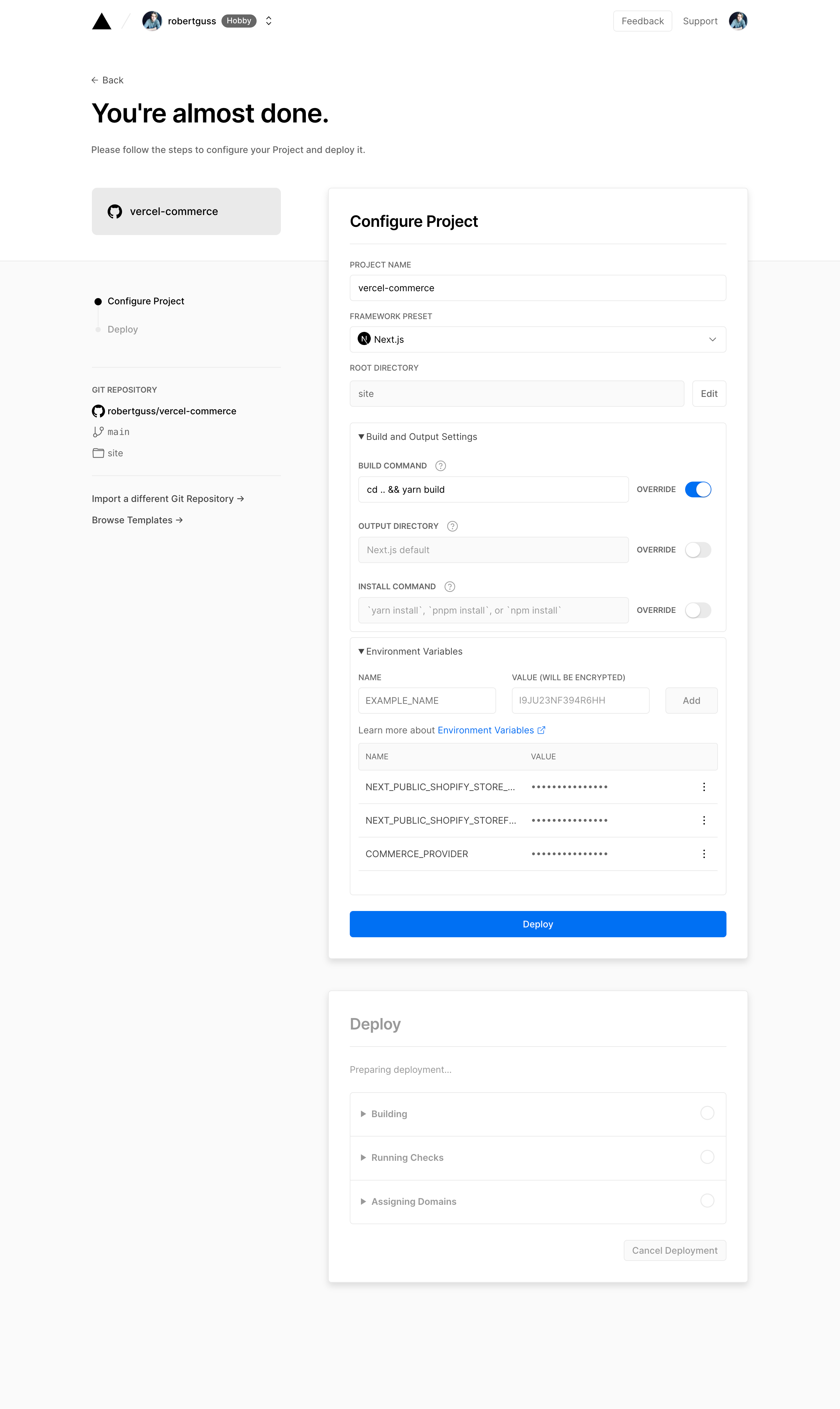840x1409 pixels.
Task: Click Import a different Git Repository
Action: click(x=168, y=499)
